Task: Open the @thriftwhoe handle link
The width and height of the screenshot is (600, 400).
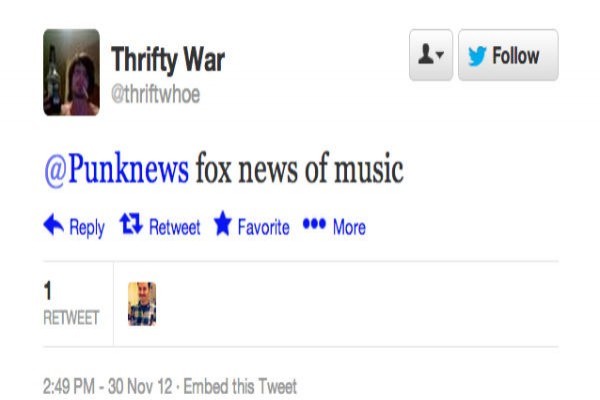Action: (155, 94)
